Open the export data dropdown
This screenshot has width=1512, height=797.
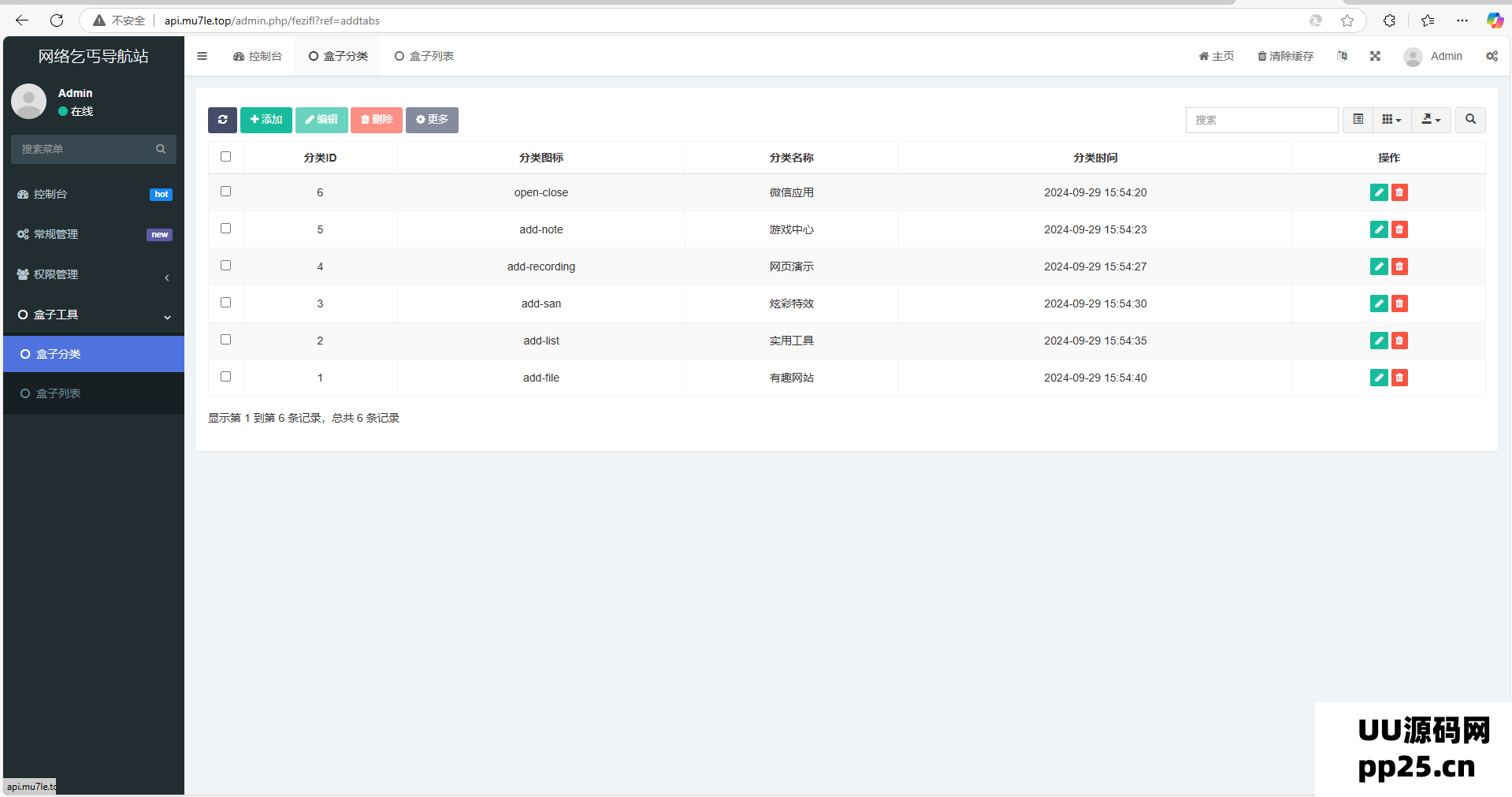(x=1431, y=120)
